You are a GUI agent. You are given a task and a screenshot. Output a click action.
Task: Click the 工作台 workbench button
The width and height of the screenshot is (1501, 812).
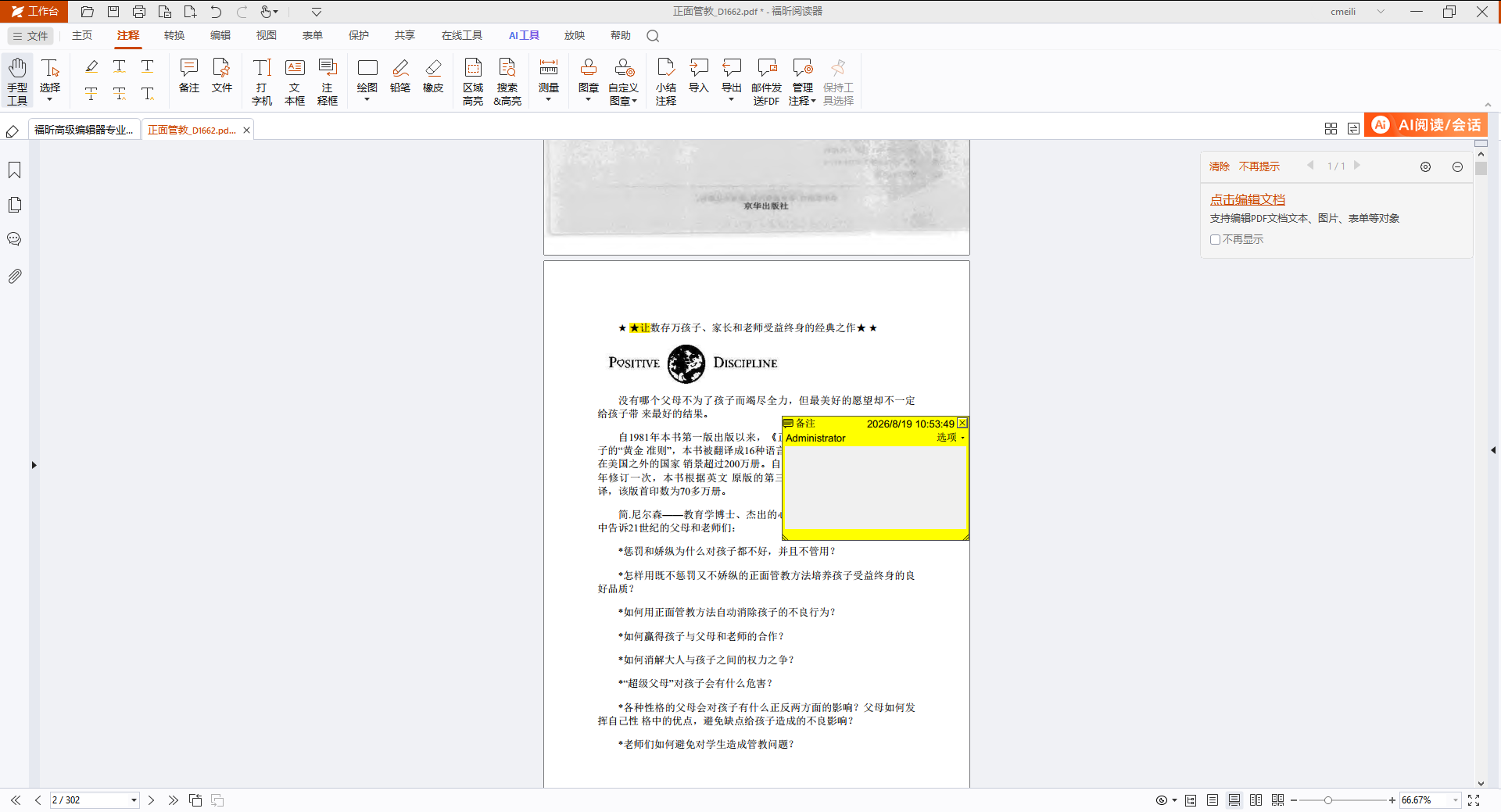[34, 11]
